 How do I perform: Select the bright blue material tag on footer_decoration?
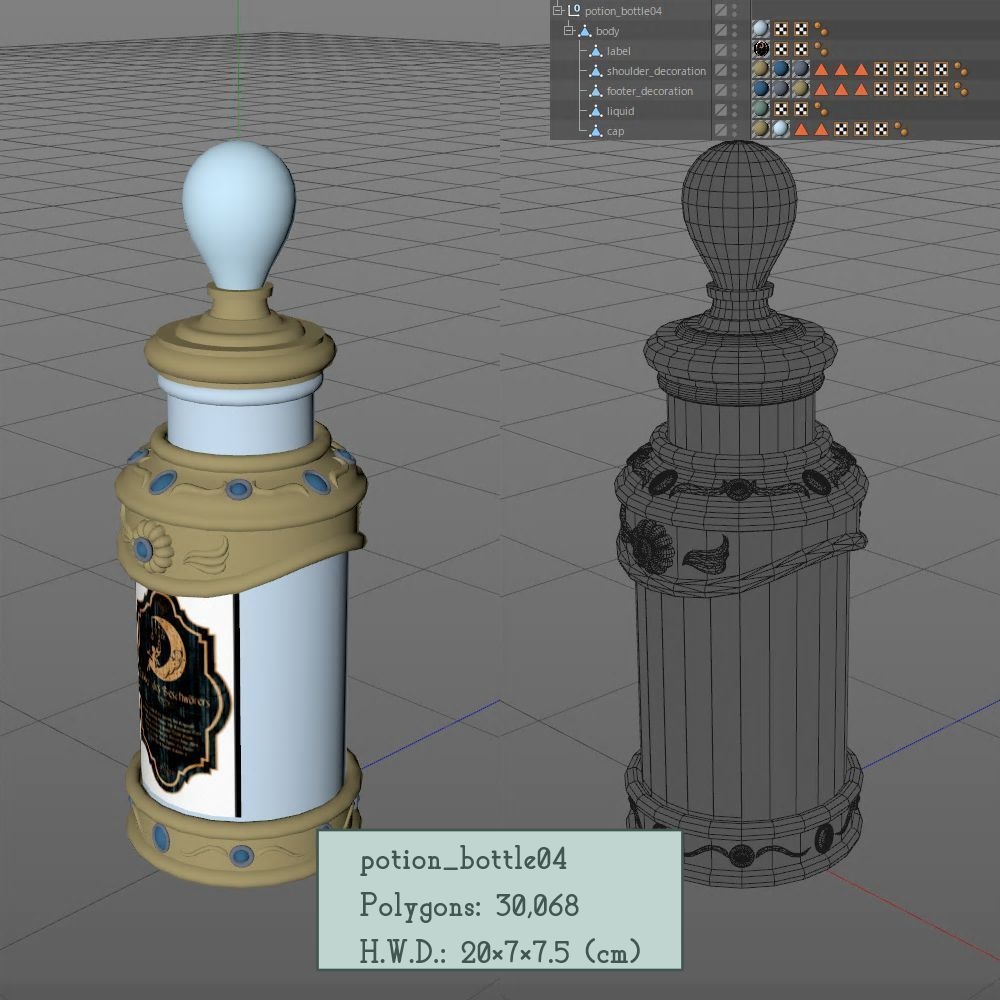pos(760,89)
